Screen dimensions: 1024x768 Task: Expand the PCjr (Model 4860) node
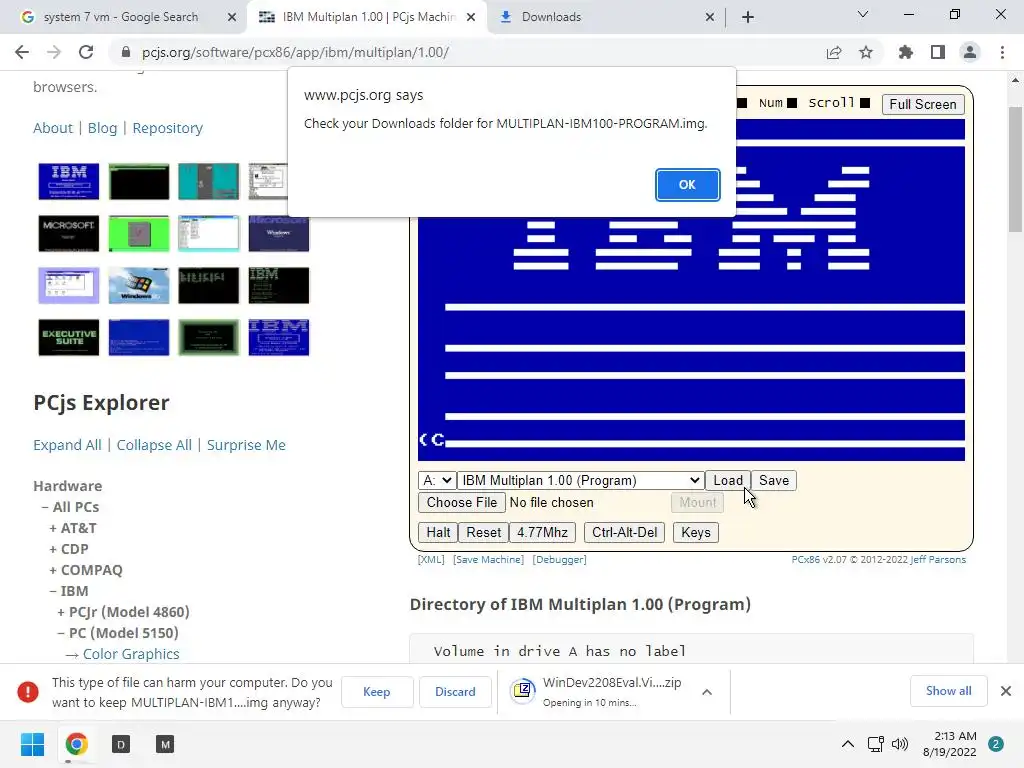[x=61, y=612]
